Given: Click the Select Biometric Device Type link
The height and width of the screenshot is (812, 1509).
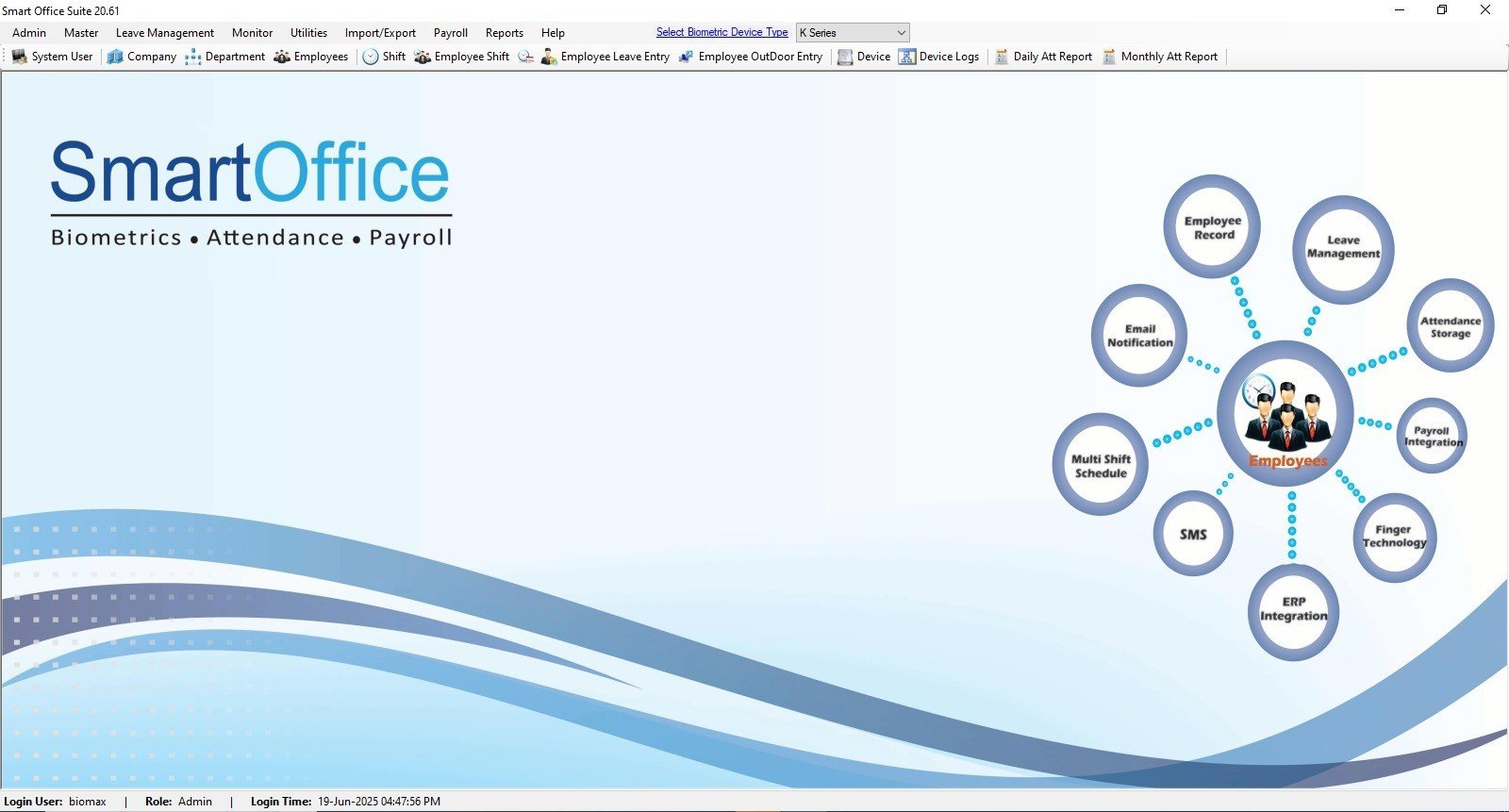Looking at the screenshot, I should (x=721, y=32).
